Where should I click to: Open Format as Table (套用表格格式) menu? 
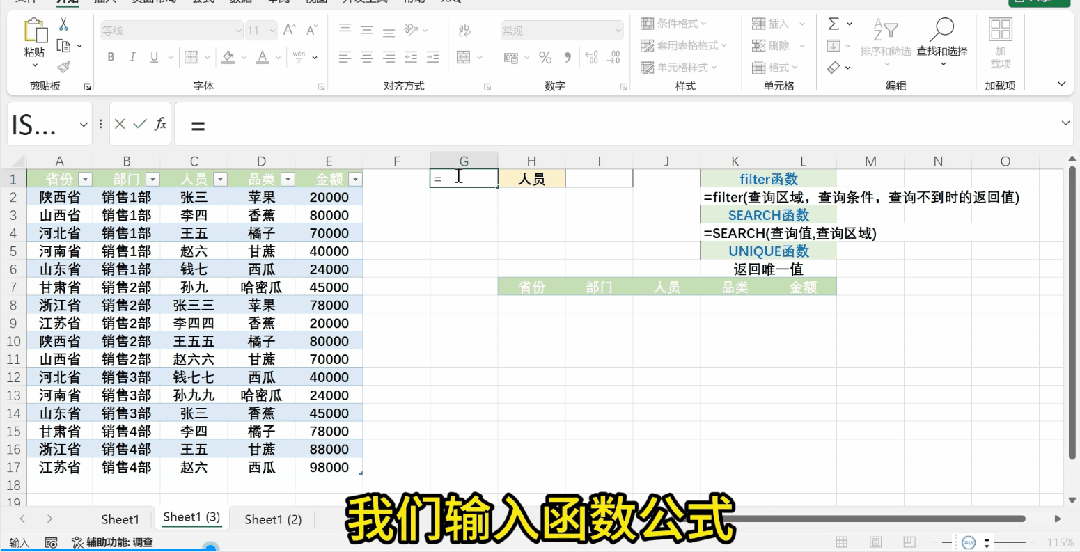tap(684, 45)
